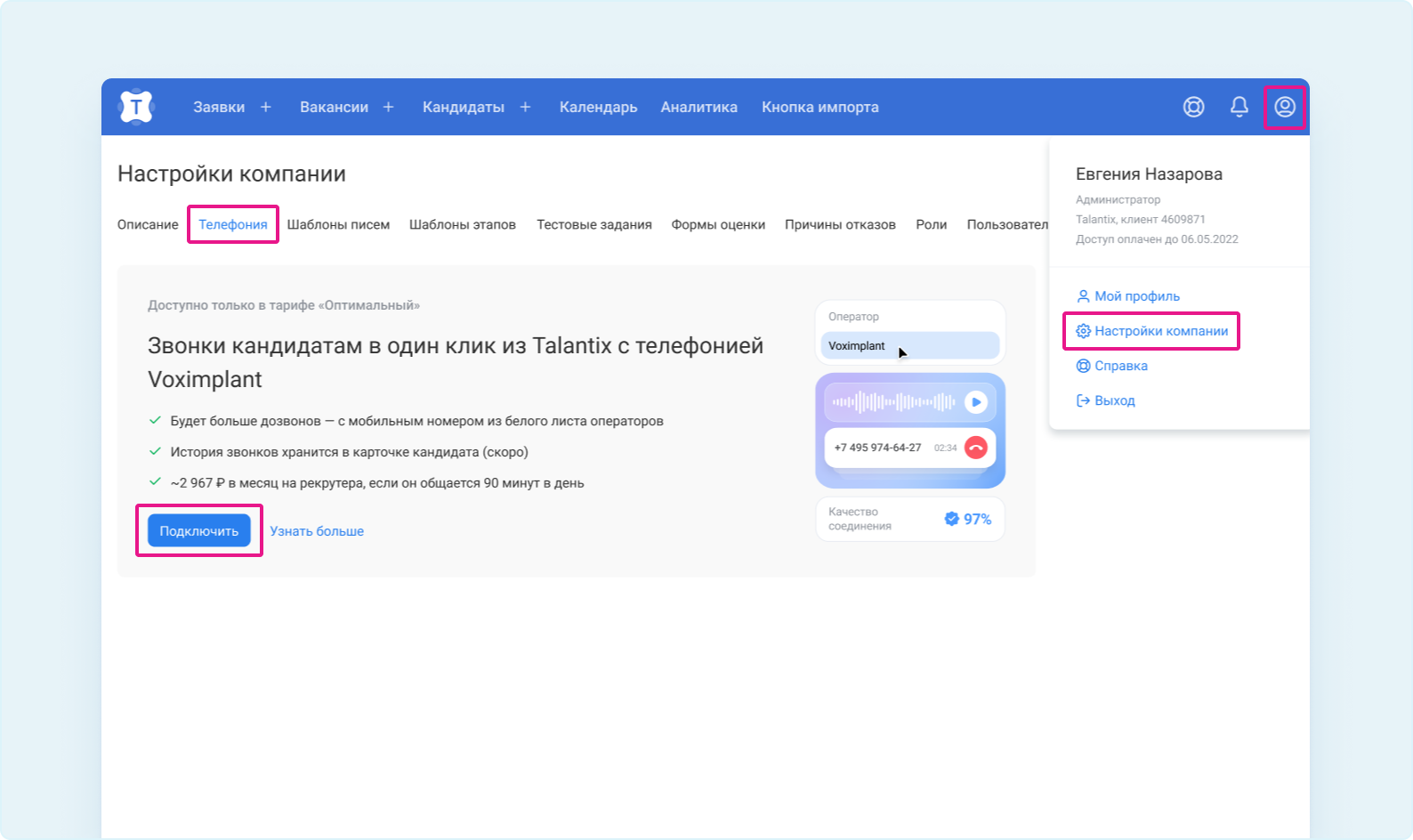The image size is (1413, 840).
Task: Click the text Talantix, клиент 4609871
Action: pyautogui.click(x=1141, y=220)
